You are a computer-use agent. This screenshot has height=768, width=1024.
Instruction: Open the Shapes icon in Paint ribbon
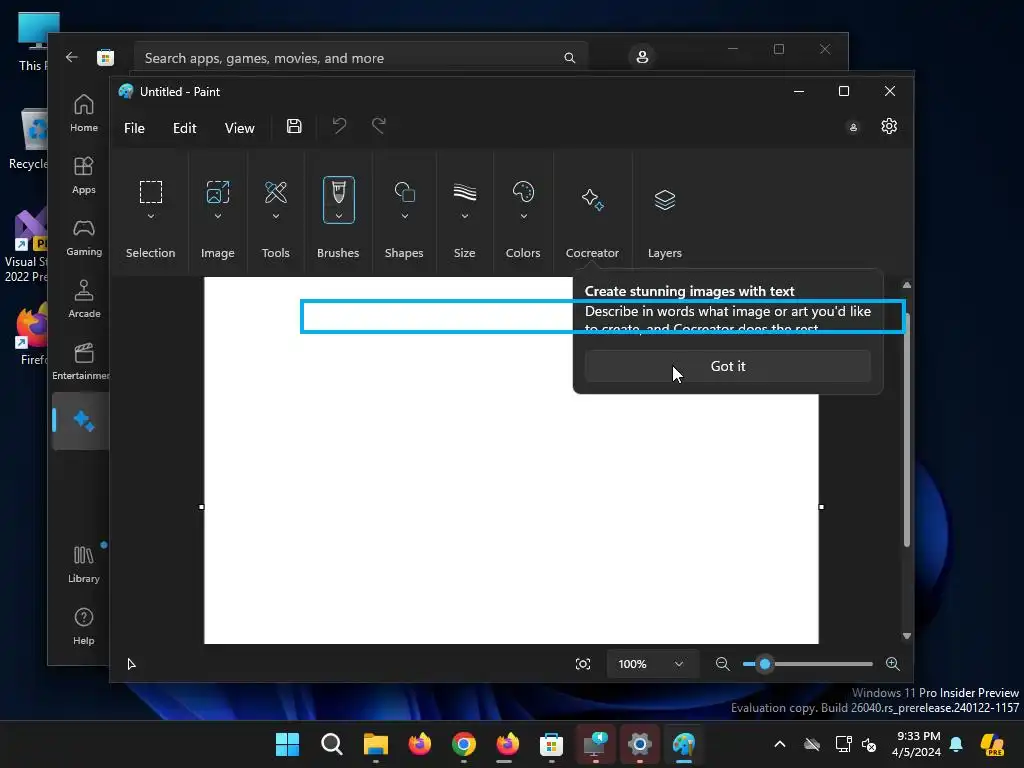(x=404, y=192)
